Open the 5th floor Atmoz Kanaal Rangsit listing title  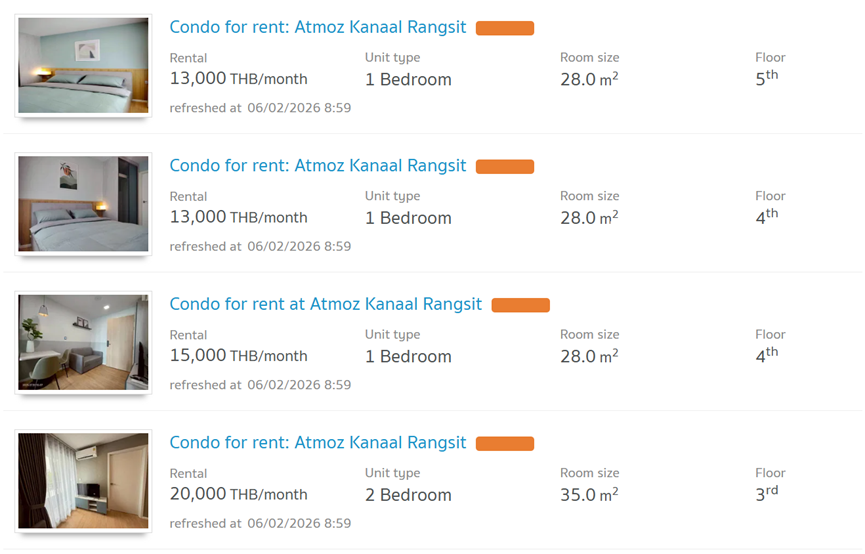click(x=318, y=28)
